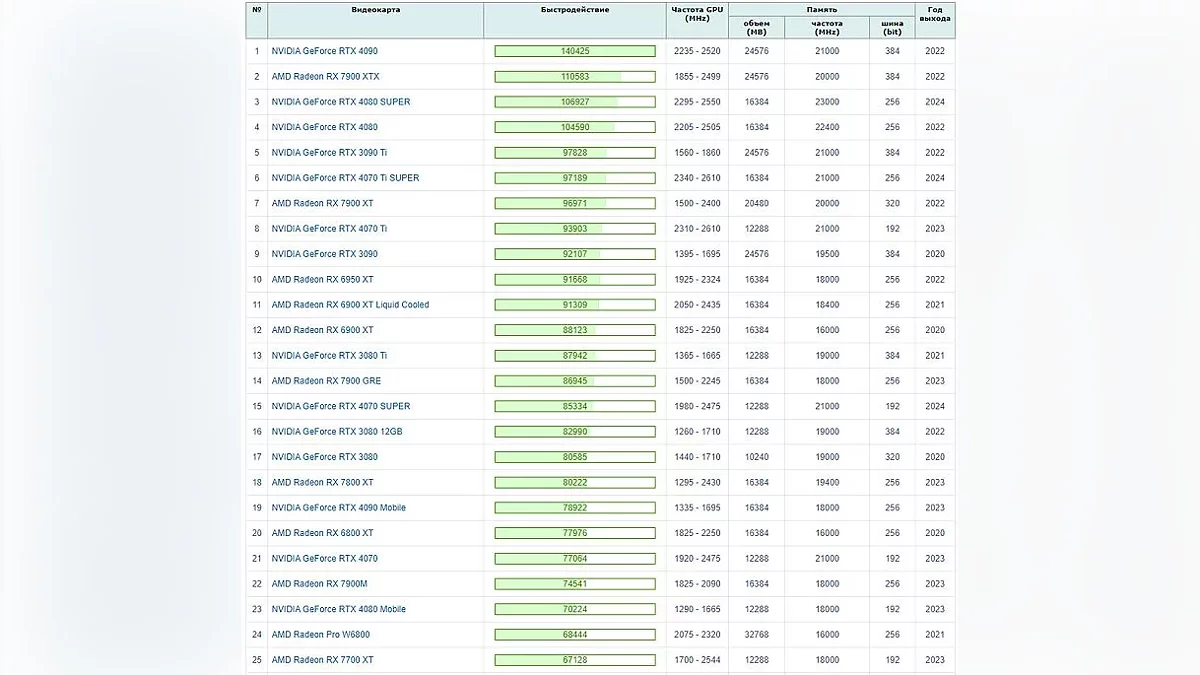This screenshot has height=675, width=1200.
Task: Click the 110583 performance bar
Action: (575, 76)
